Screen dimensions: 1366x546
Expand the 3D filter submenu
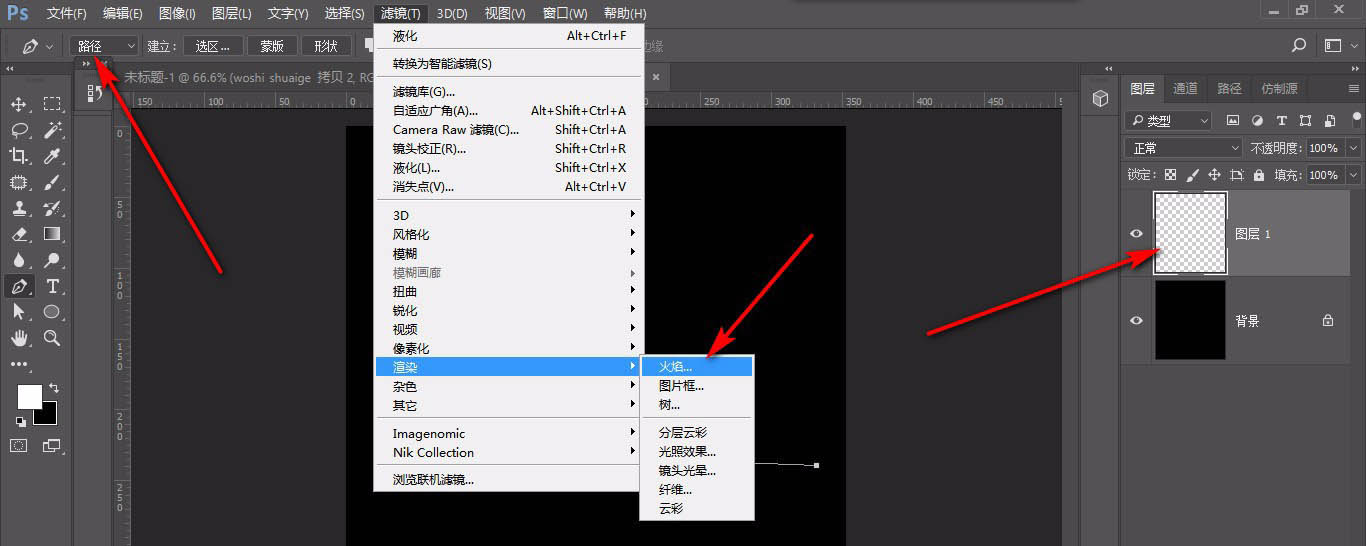[x=508, y=215]
